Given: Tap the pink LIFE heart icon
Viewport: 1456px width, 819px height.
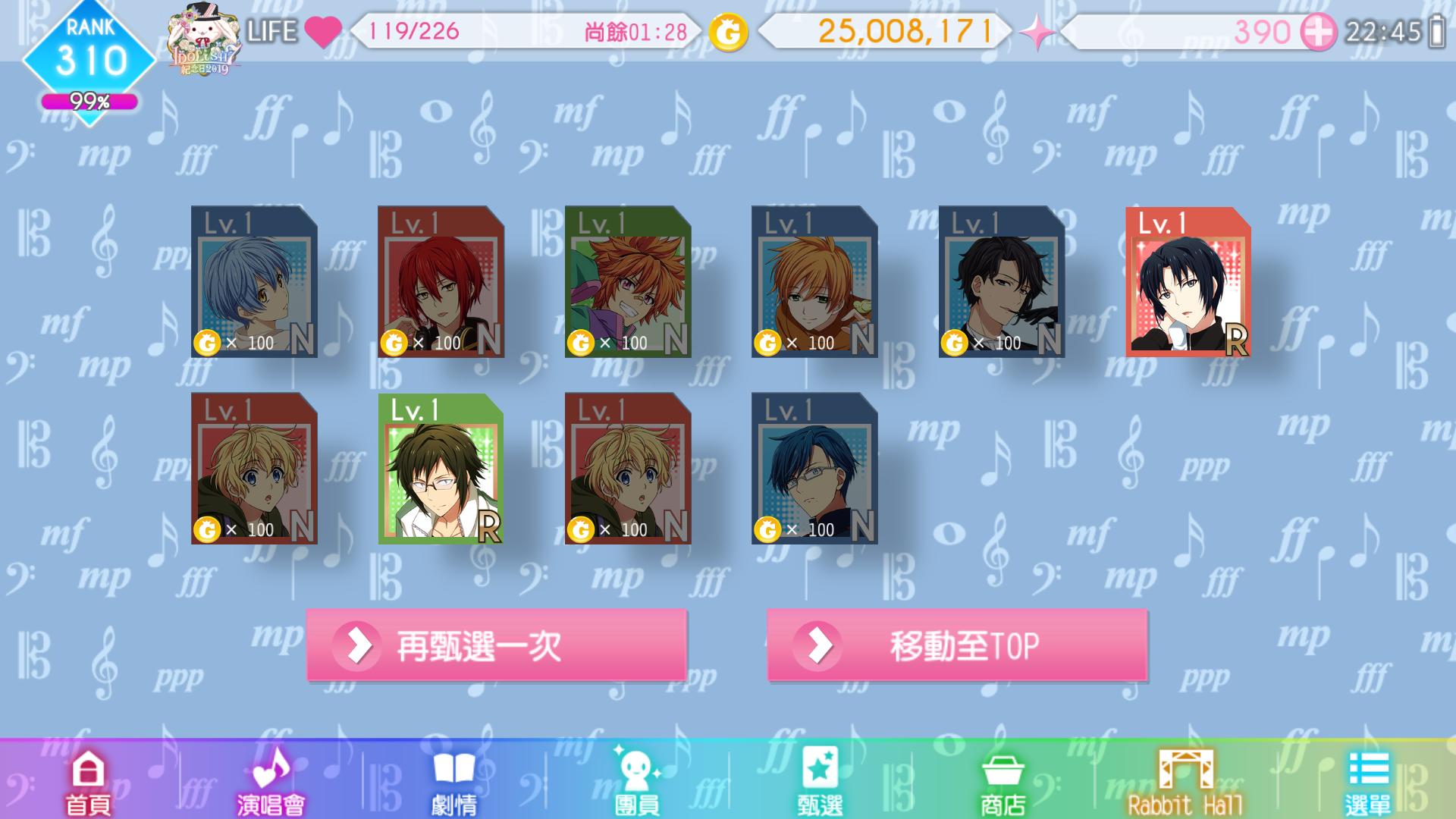Looking at the screenshot, I should [323, 32].
